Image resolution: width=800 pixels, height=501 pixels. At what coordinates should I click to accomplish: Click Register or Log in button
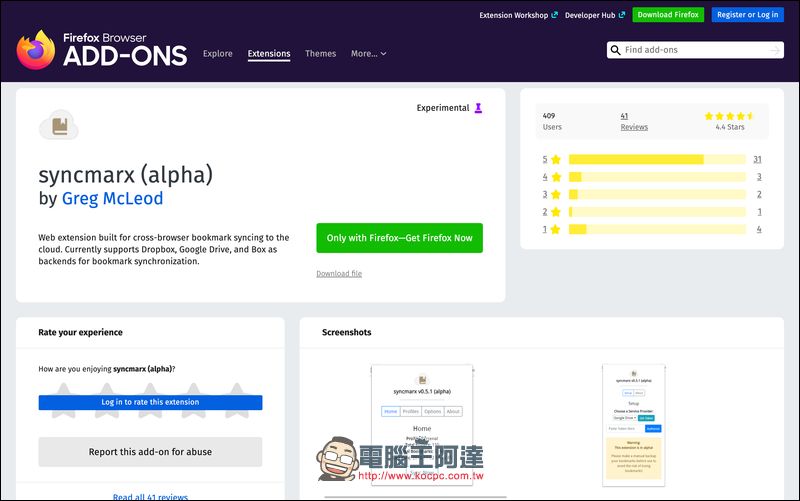(x=748, y=15)
